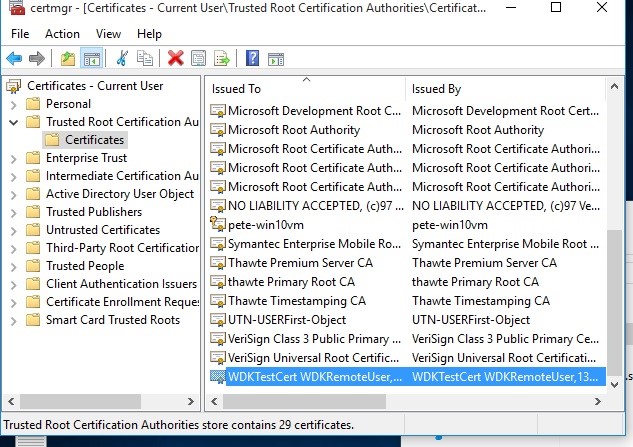Open the Action menu
This screenshot has height=447, width=633.
coord(62,34)
